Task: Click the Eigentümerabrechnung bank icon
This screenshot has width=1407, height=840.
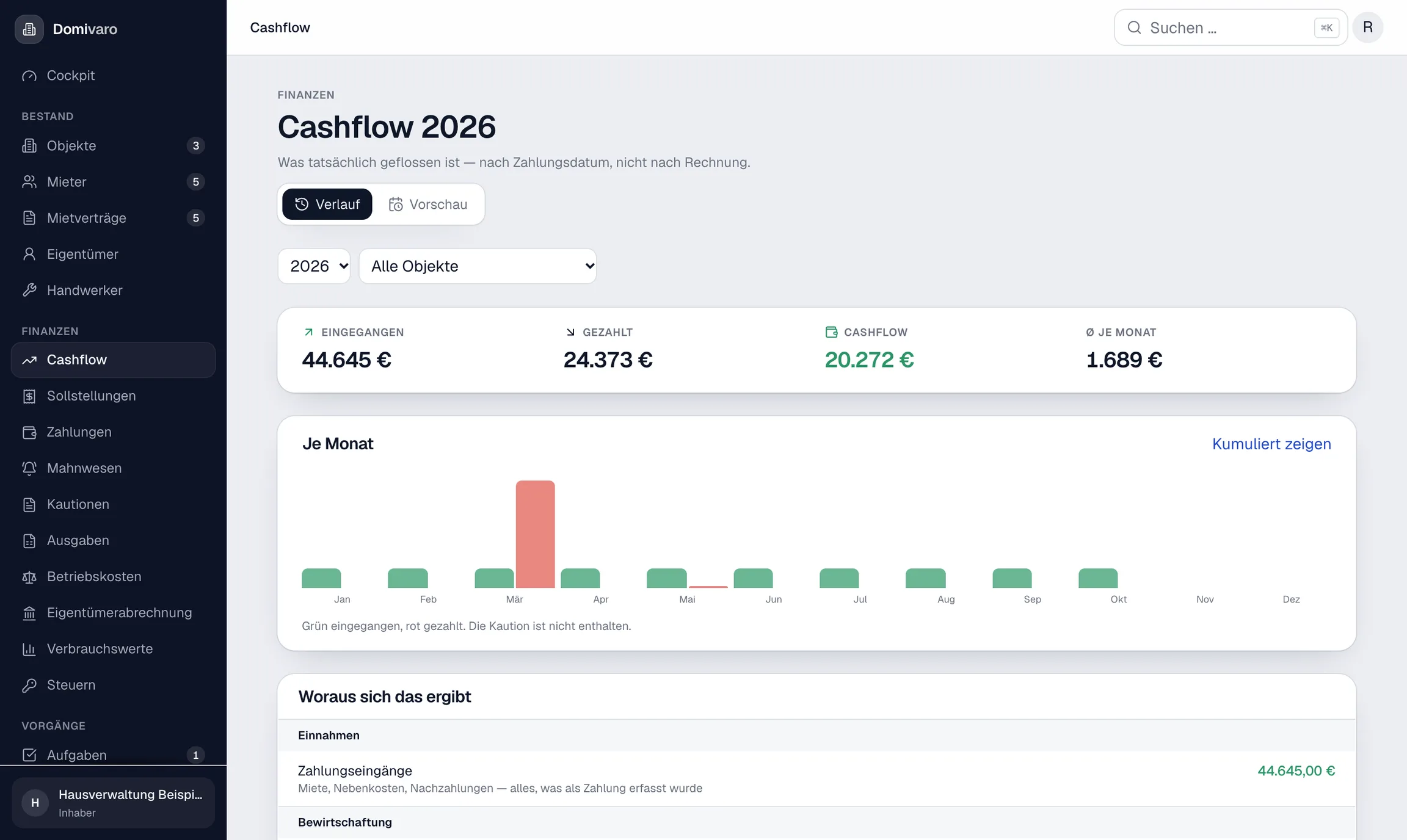Action: tap(29, 613)
